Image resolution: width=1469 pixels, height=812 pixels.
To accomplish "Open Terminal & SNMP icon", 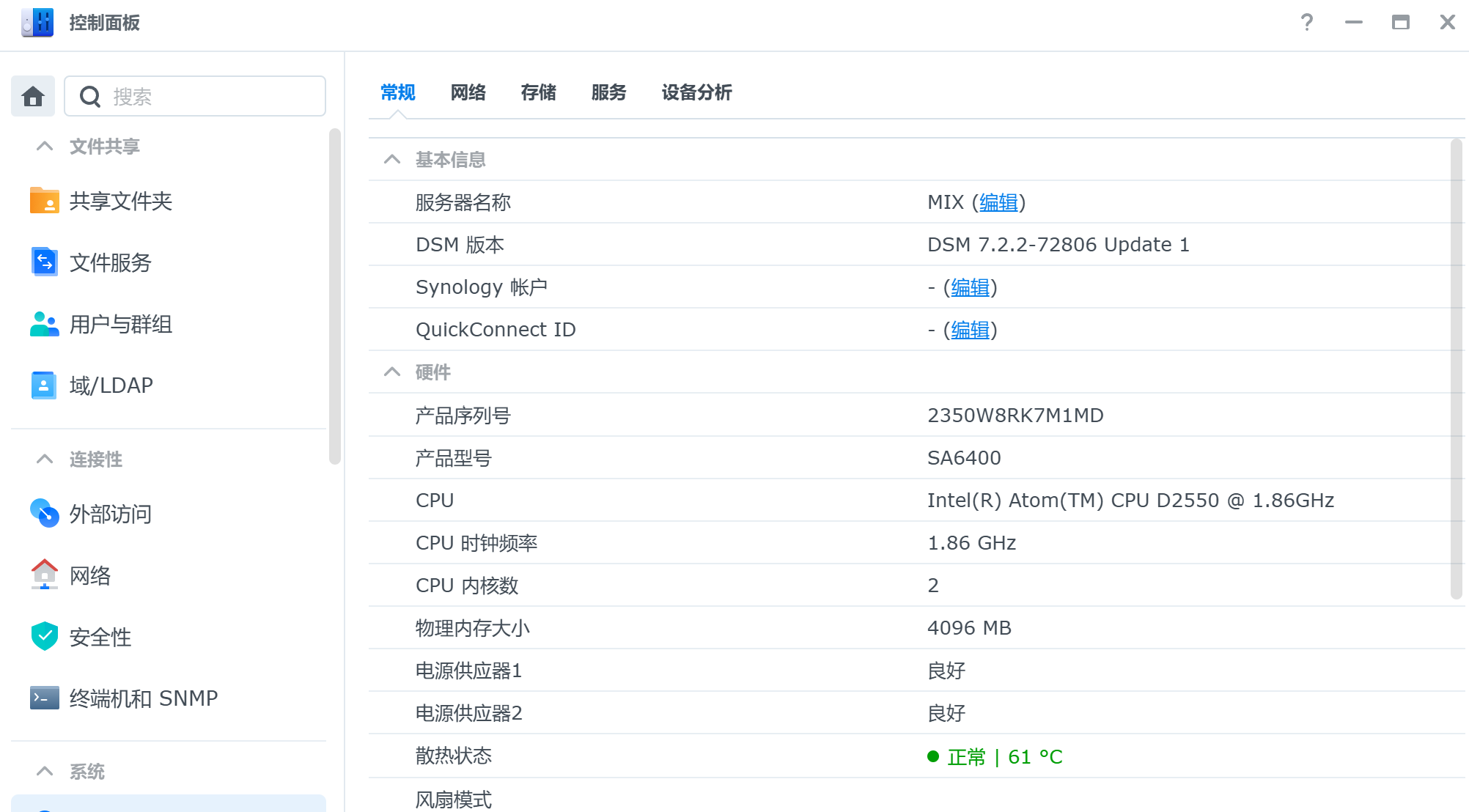I will (45, 698).
